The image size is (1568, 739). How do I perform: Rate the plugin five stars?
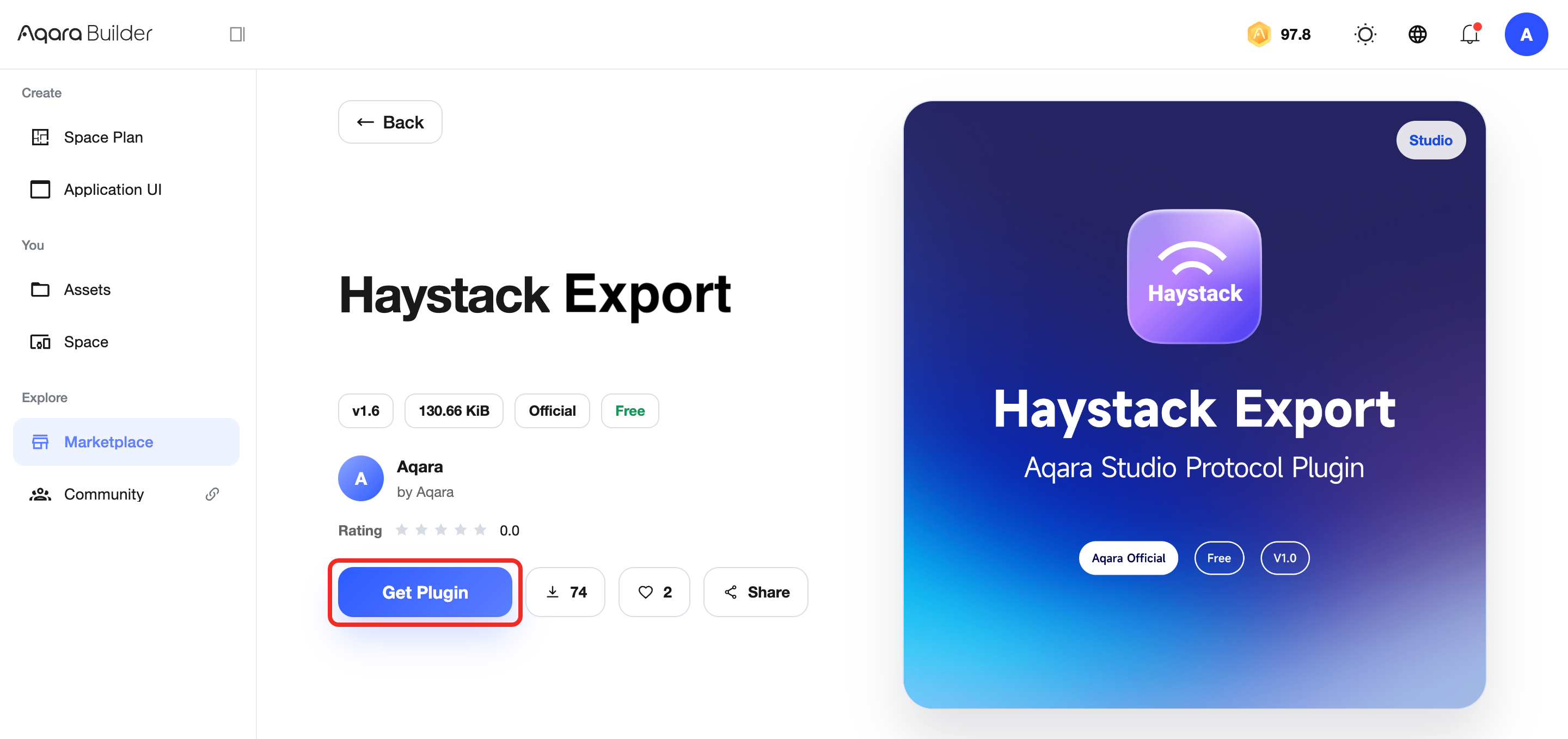click(480, 530)
